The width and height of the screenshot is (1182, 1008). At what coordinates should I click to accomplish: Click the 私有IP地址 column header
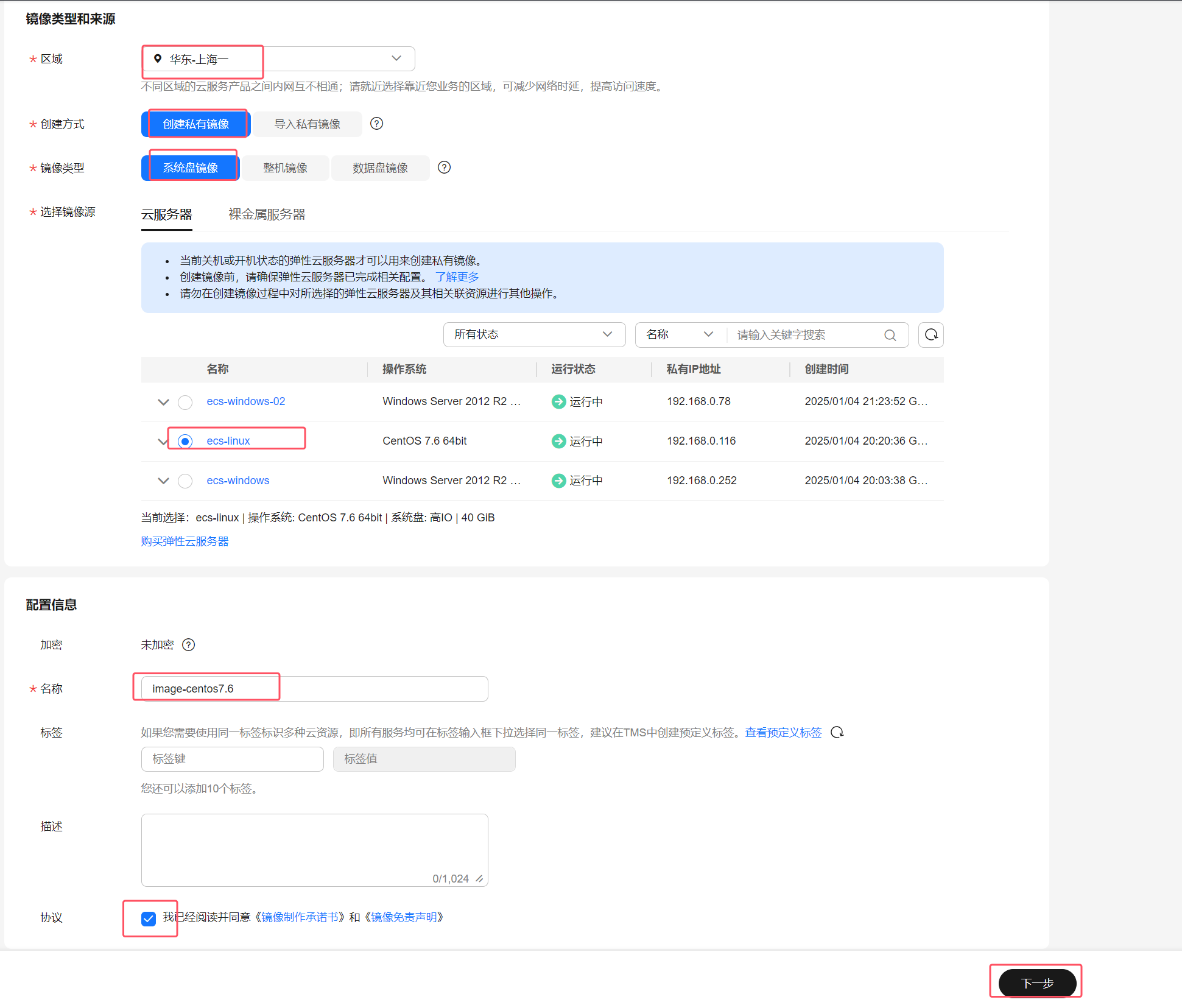click(x=694, y=369)
